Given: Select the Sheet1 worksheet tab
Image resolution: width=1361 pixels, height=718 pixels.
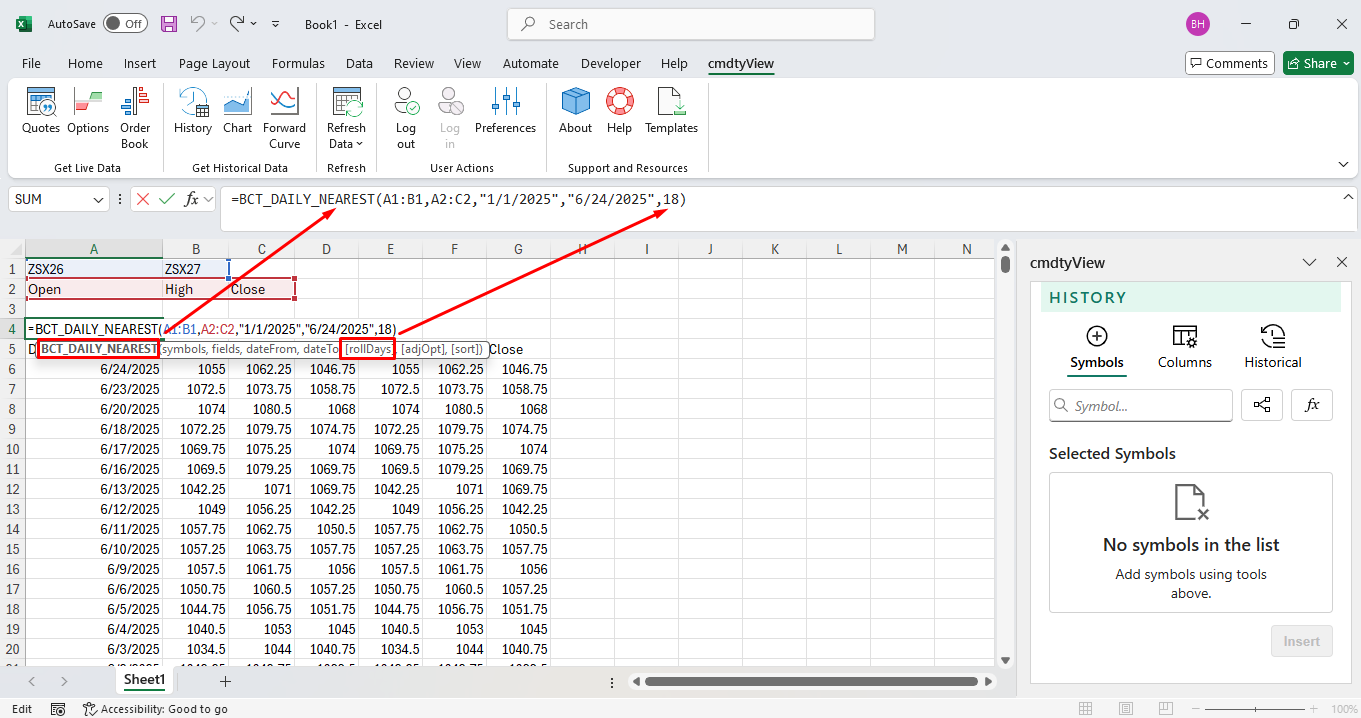Looking at the screenshot, I should pos(144,680).
